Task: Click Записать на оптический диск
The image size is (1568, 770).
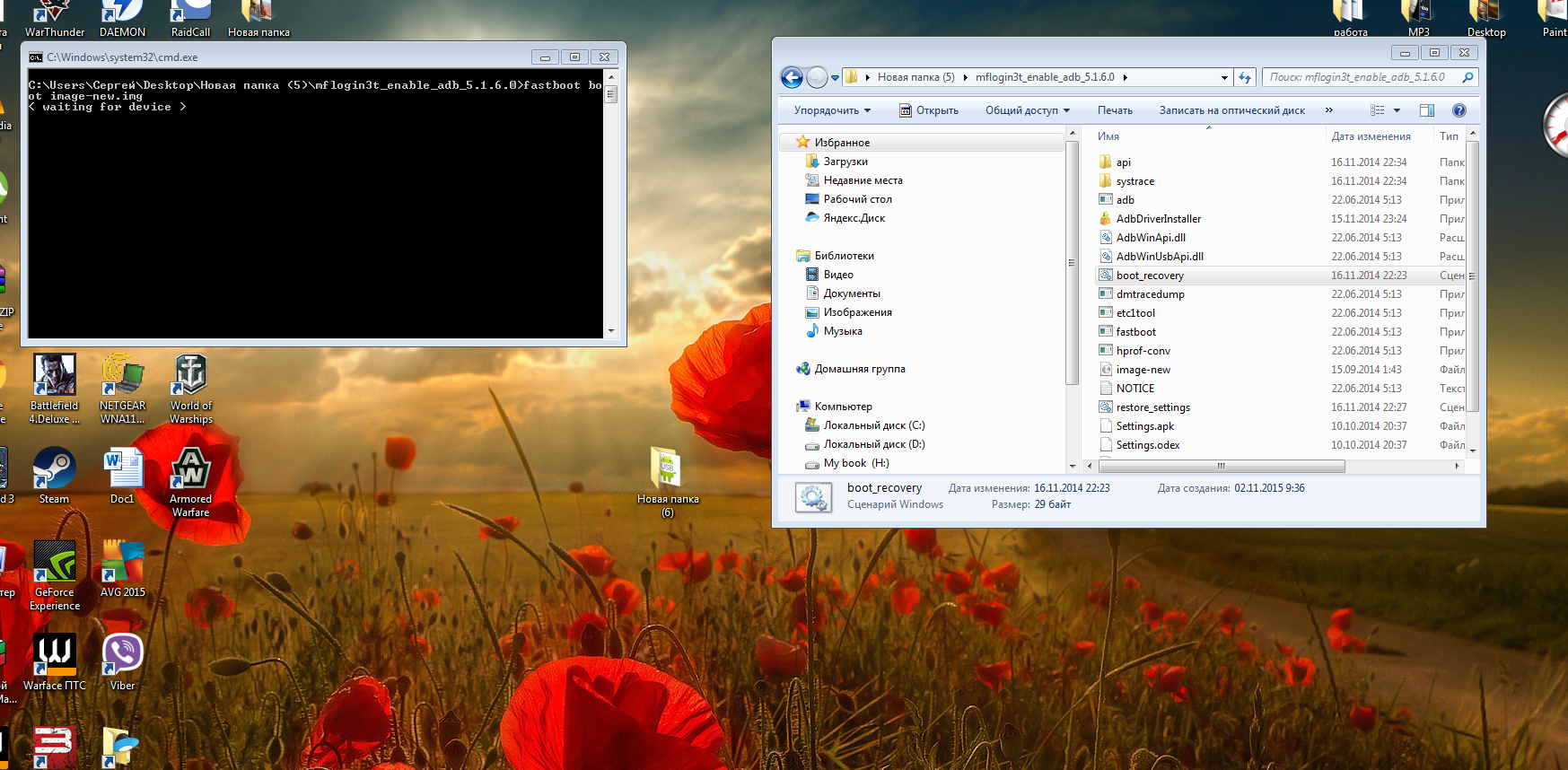Action: click(x=1231, y=110)
